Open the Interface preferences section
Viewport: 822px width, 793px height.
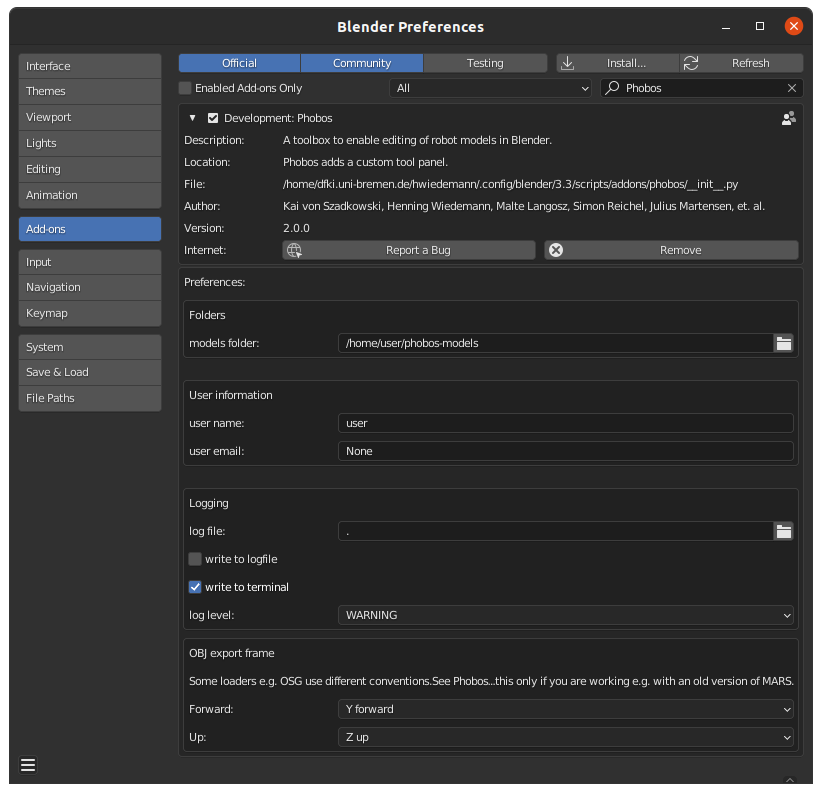tap(90, 66)
